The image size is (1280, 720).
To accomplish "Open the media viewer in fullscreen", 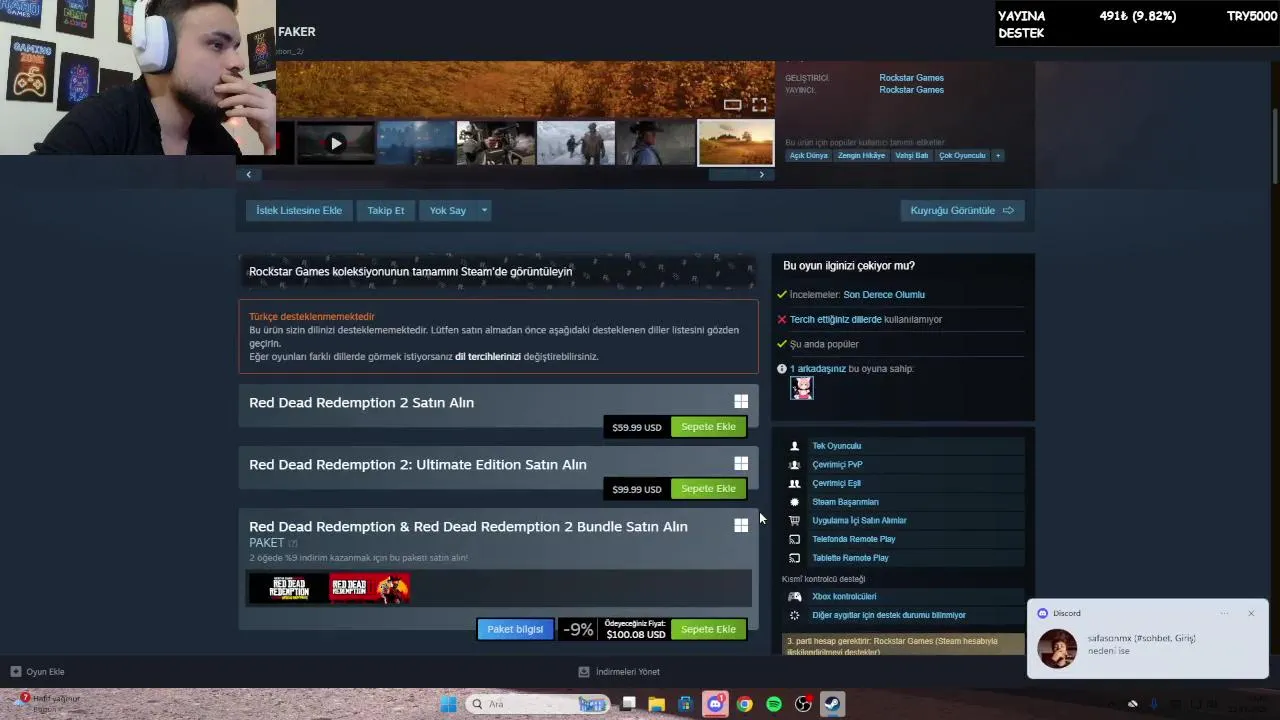I will pos(759,104).
